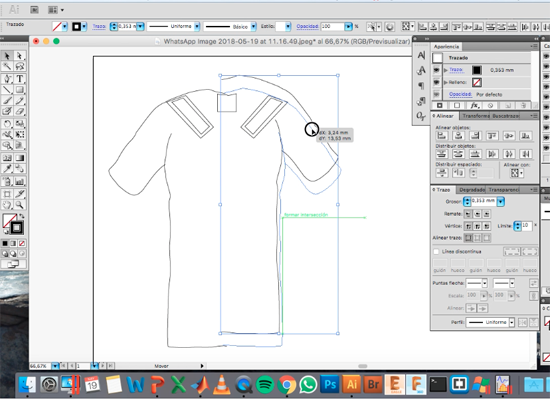
Task: Click the Límite value field
Action: pos(527,226)
